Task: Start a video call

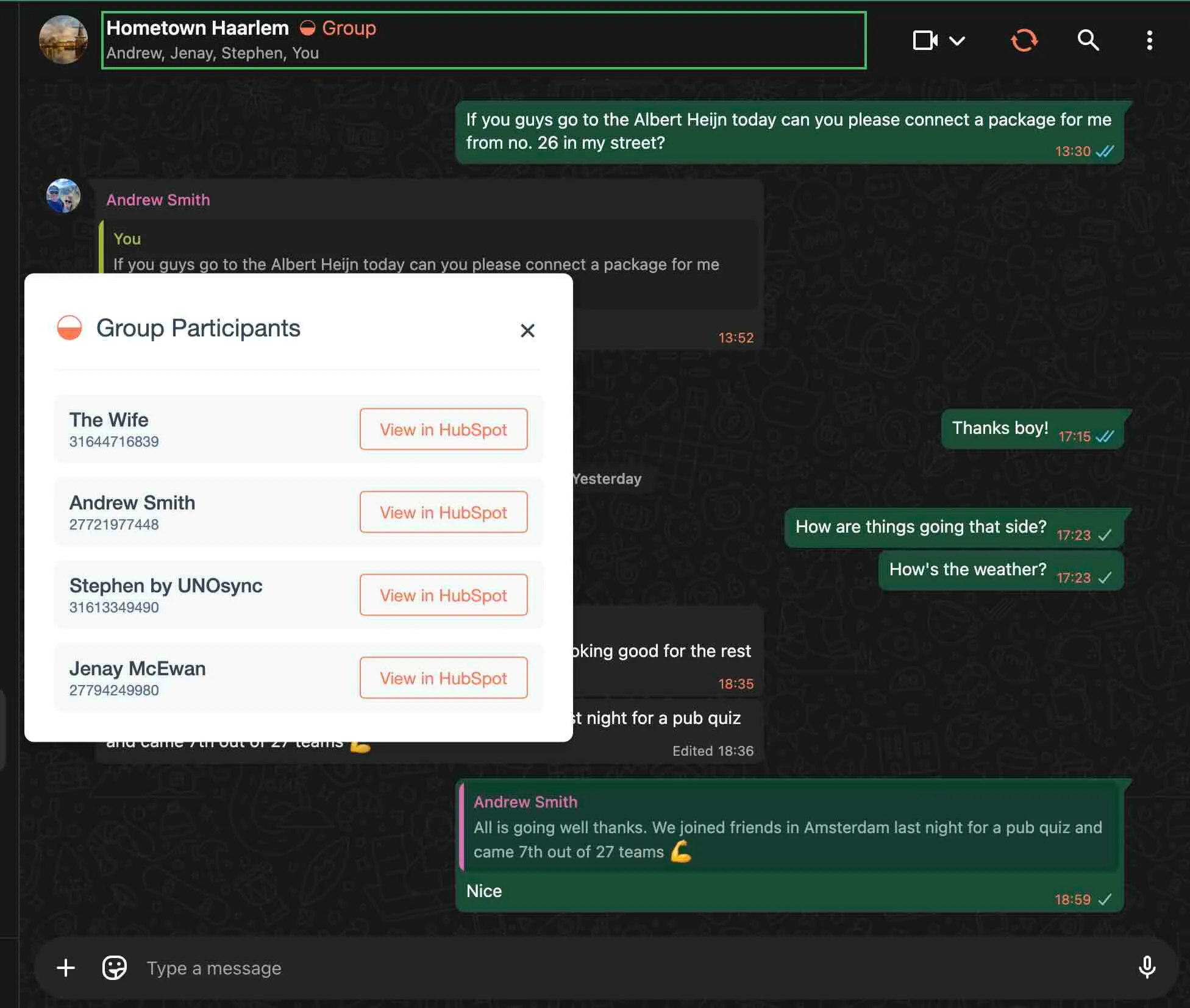Action: tap(924, 40)
